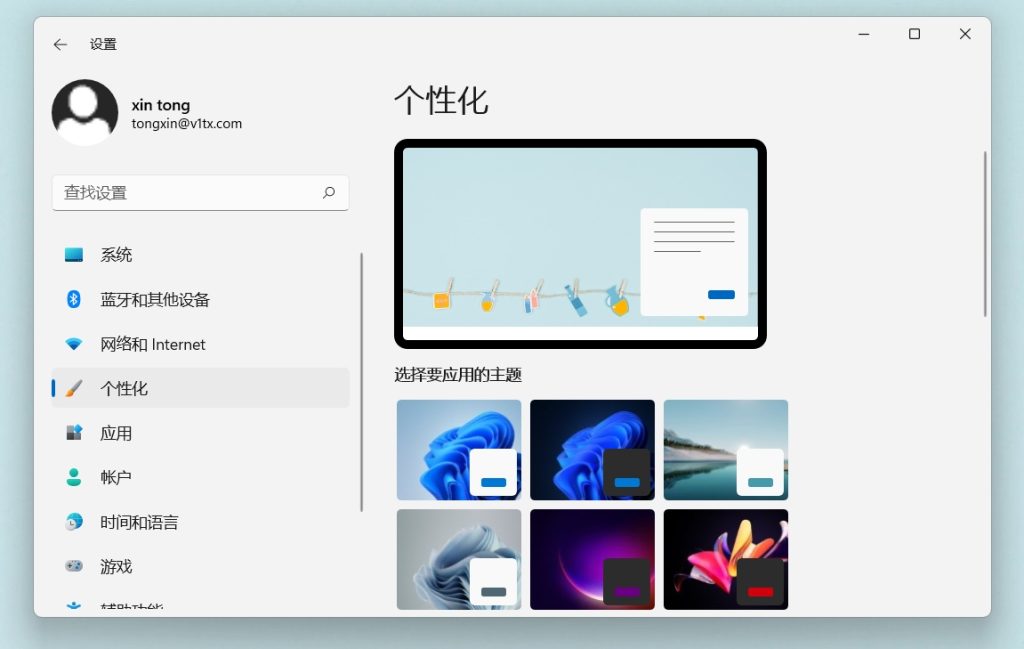Click the 选择要应用的主题 label

(458, 375)
